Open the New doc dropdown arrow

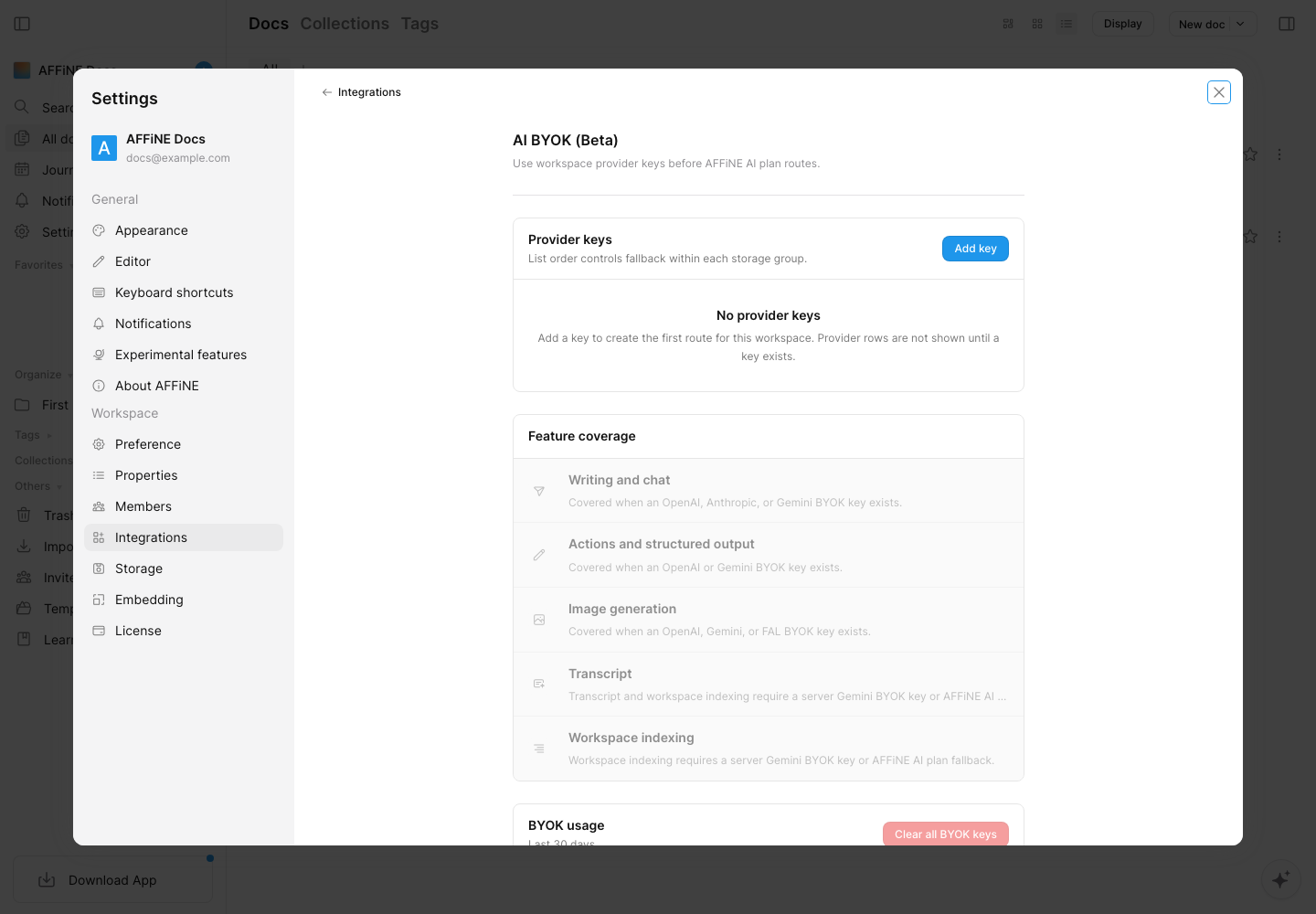[1240, 24]
